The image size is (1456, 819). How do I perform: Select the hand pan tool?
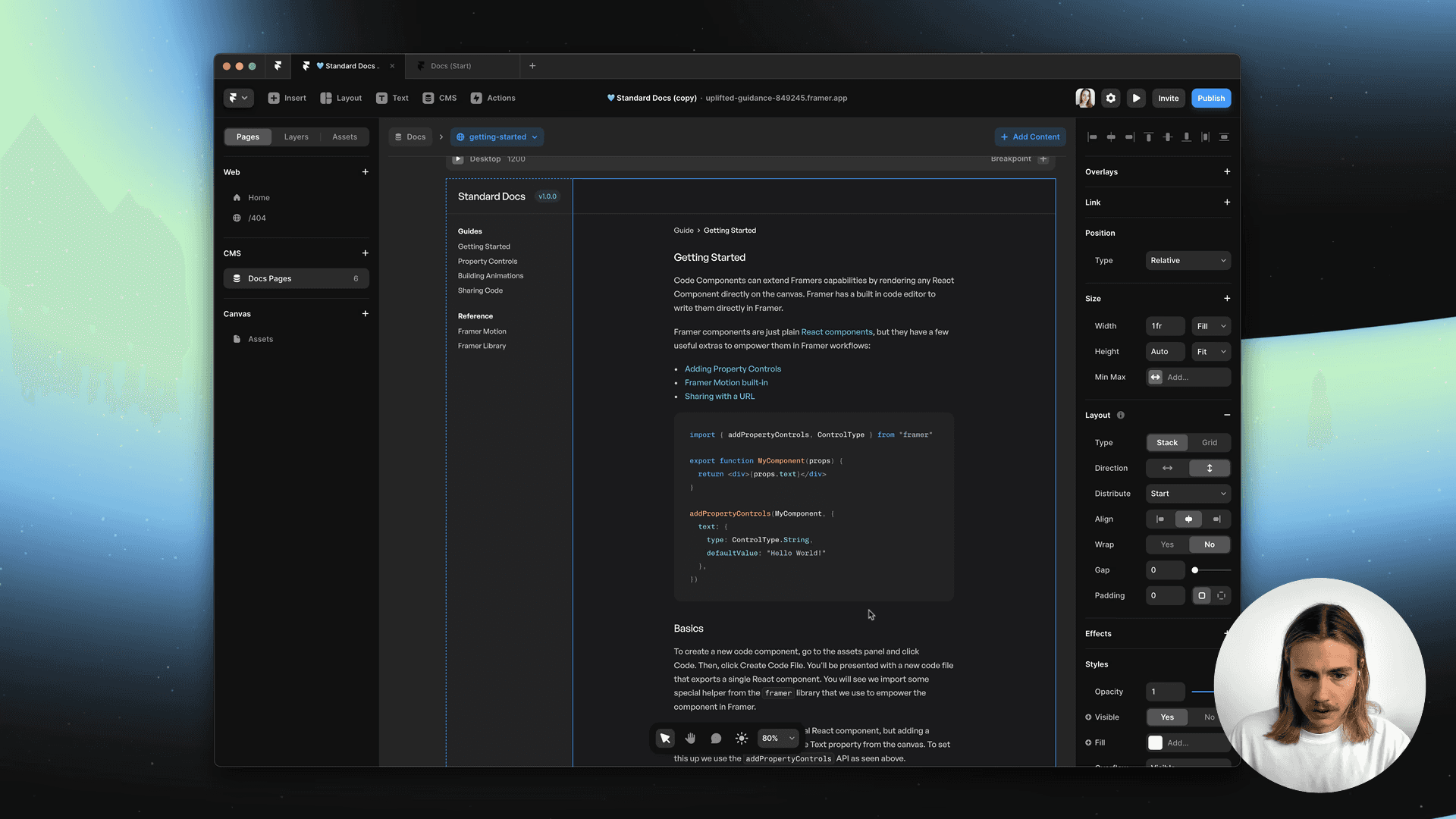[690, 738]
